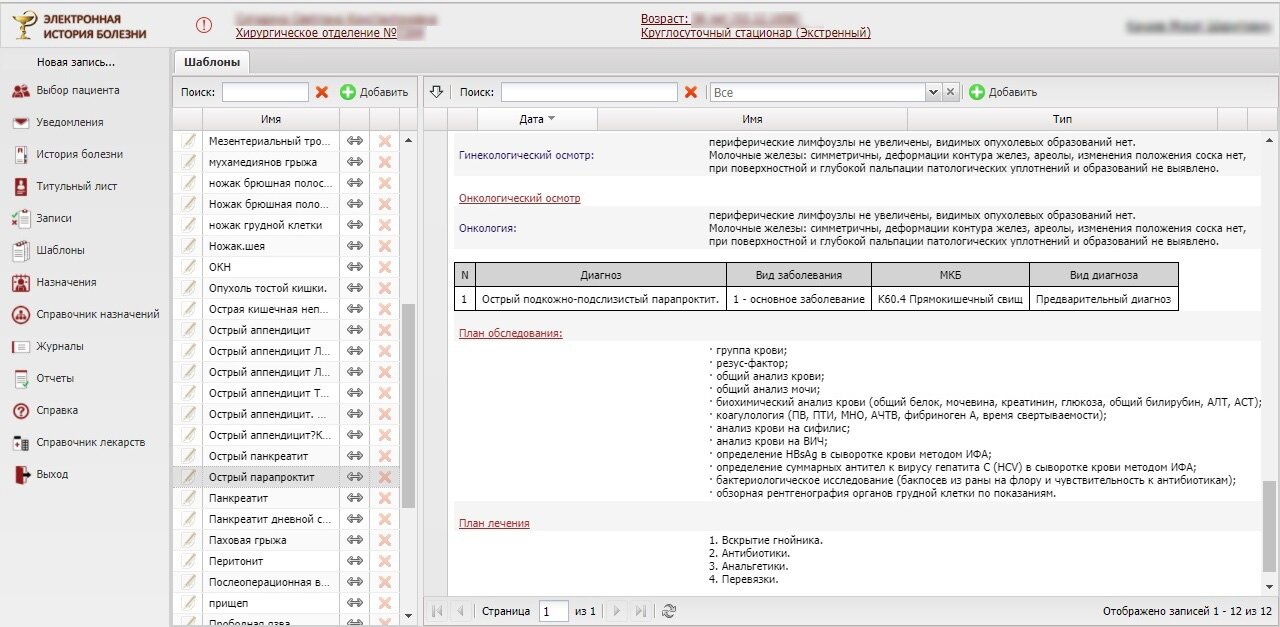Edit the Панкреатит template pencil icon
1280x627 pixels.
click(188, 497)
